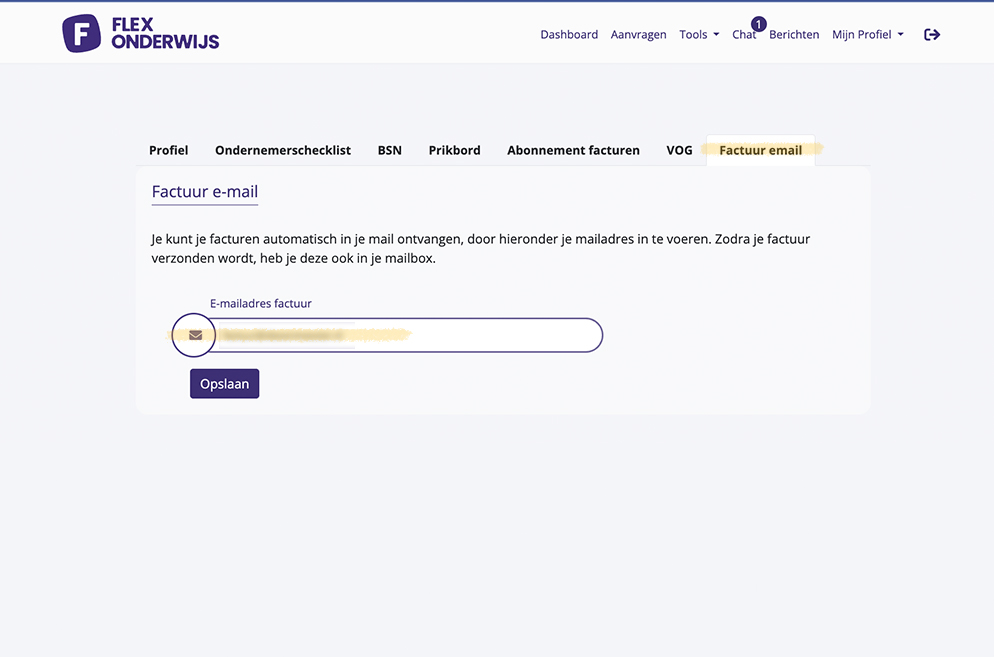994x657 pixels.
Task: Open Chat from the navigation bar
Action: coord(743,35)
